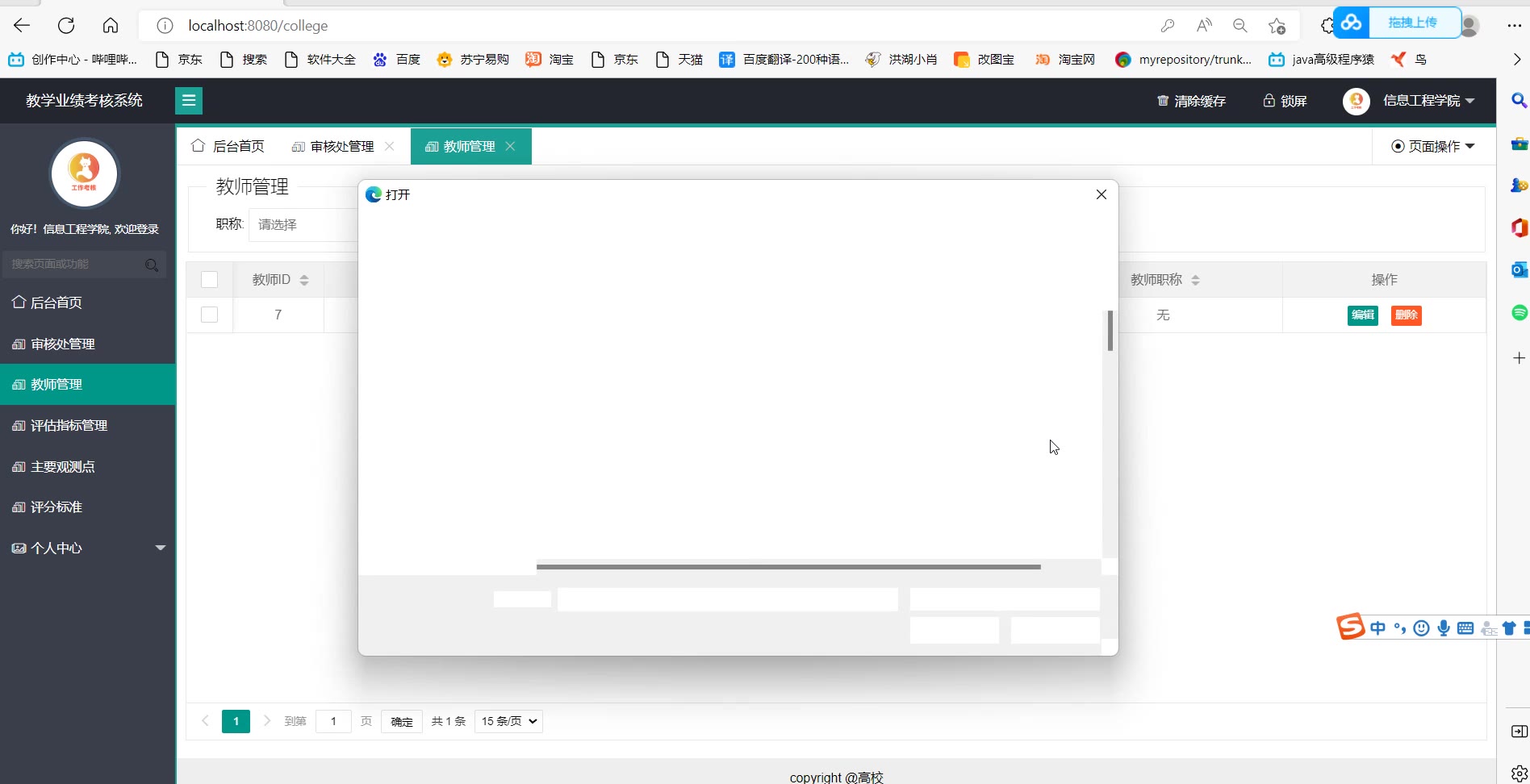The height and width of the screenshot is (784, 1530).
Task: Open 后台首页 in sidebar
Action: click(x=87, y=302)
